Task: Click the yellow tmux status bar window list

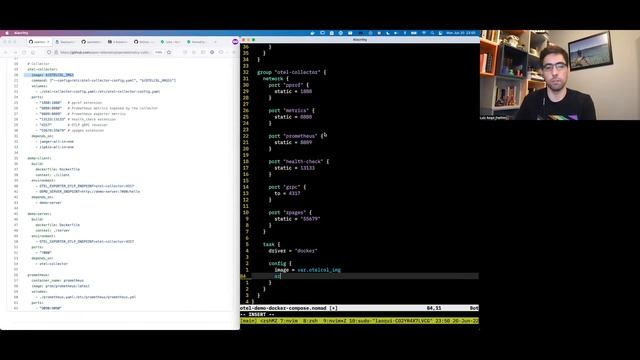Action: (359, 321)
